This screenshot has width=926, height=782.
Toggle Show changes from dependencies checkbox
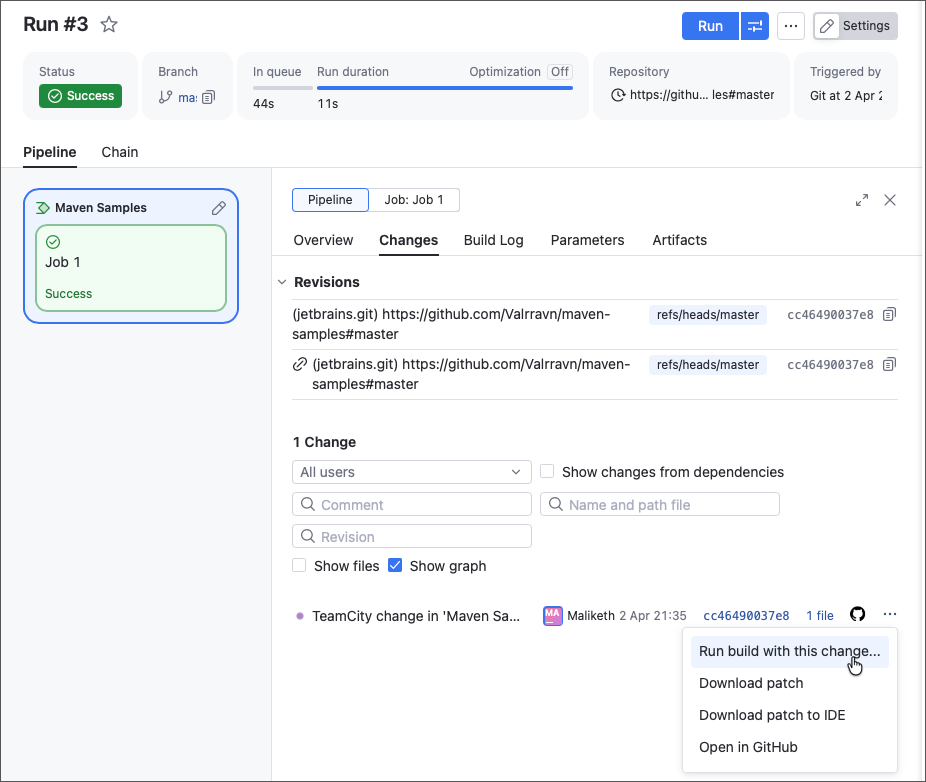pyautogui.click(x=547, y=471)
